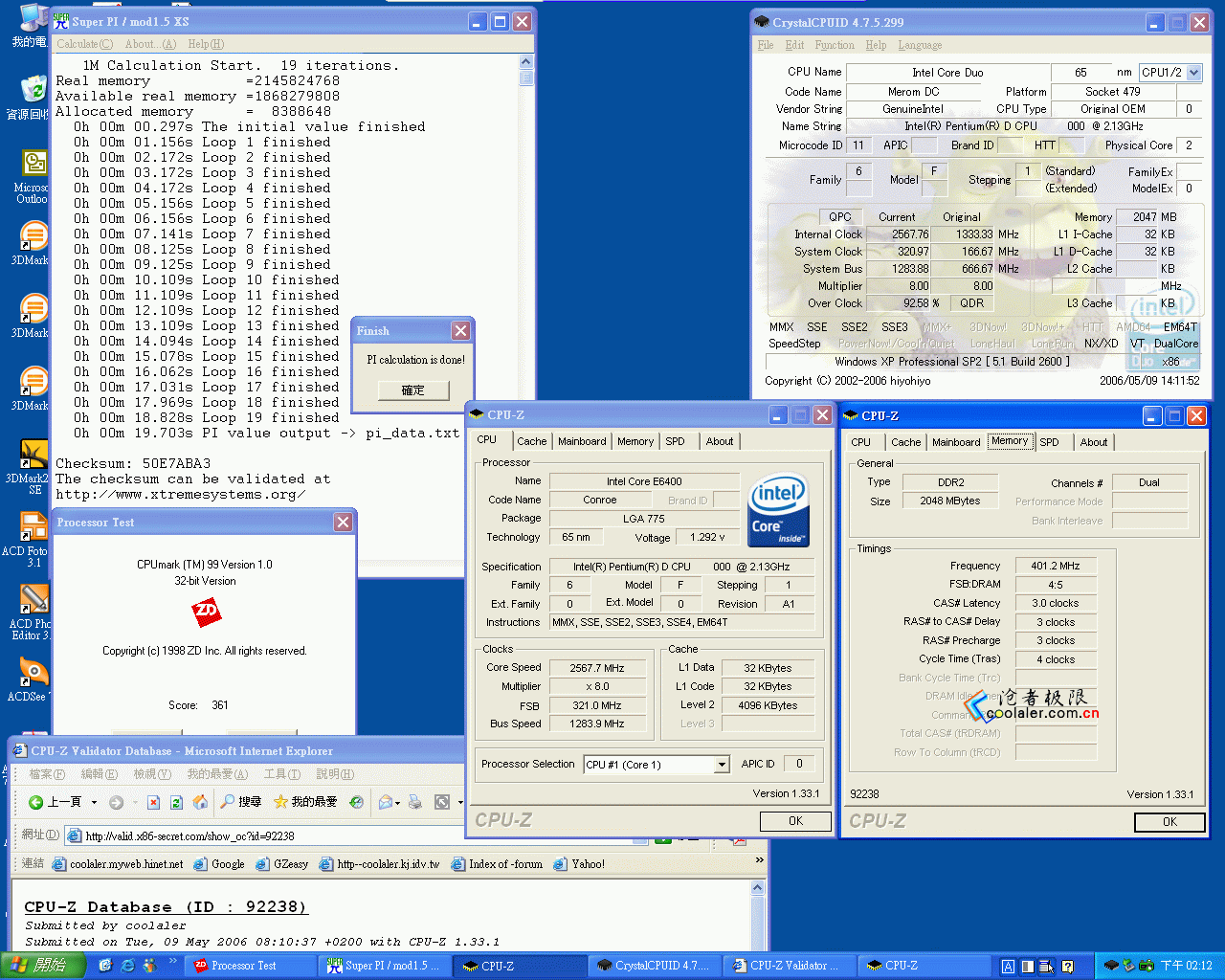Click the 'Merom DC' code name field
This screenshot has width=1225, height=980.
click(914, 92)
